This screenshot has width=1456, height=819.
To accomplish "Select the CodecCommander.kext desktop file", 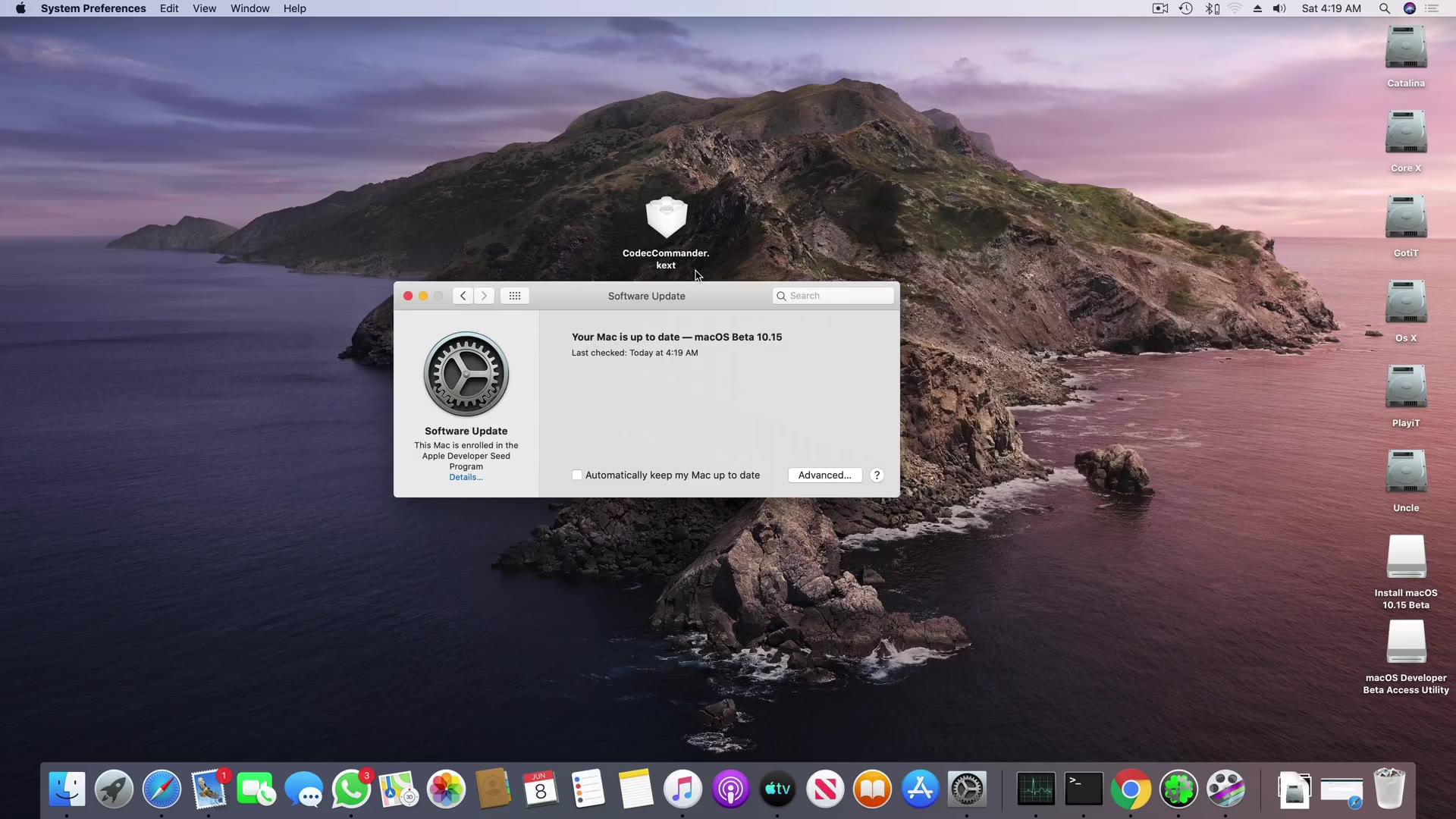I will coord(666,219).
